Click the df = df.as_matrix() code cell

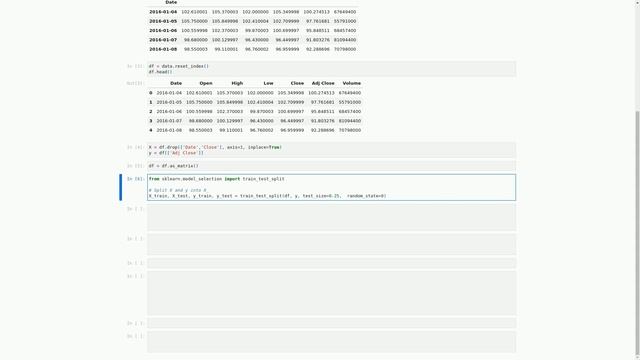click(x=331, y=166)
